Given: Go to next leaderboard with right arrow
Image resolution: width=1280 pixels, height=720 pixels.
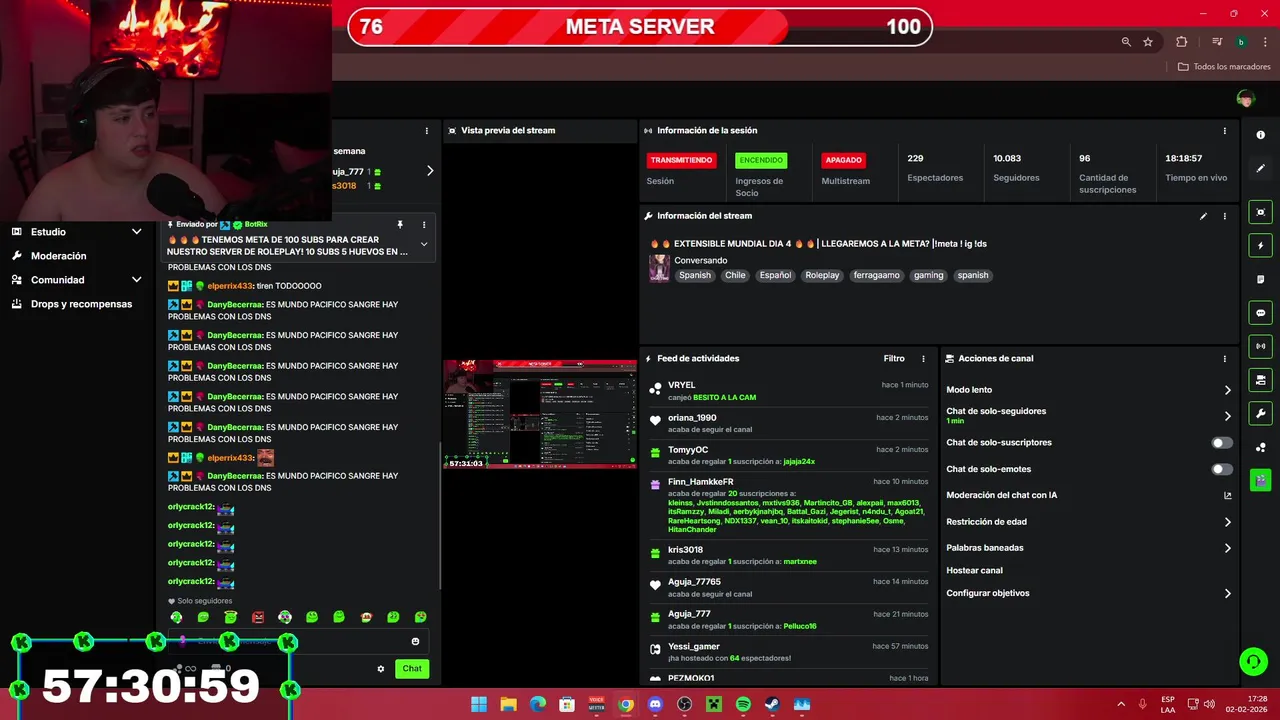Looking at the screenshot, I should 430,171.
